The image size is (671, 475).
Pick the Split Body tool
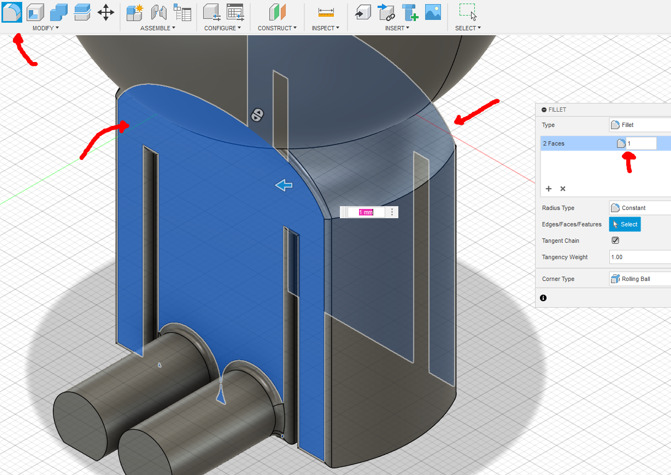click(82, 12)
